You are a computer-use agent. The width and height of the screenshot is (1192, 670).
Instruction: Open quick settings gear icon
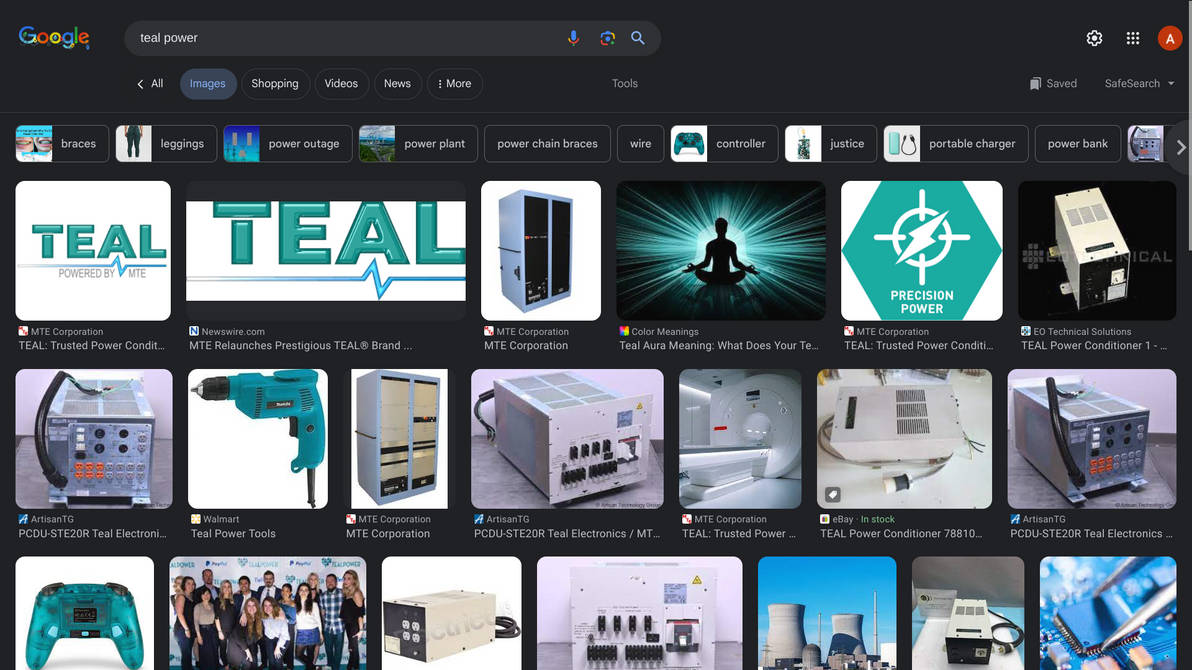tap(1094, 38)
